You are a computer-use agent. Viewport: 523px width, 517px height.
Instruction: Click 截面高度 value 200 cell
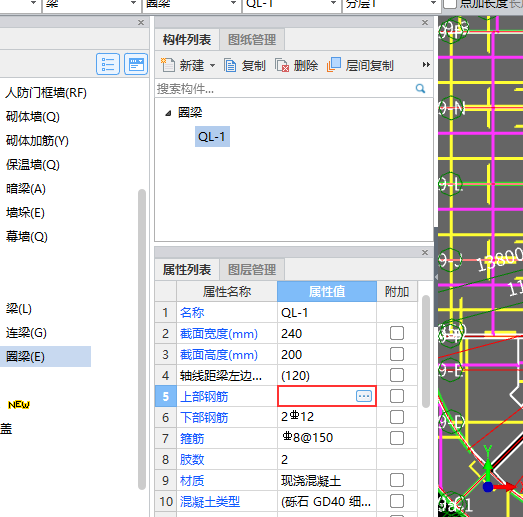click(x=327, y=354)
